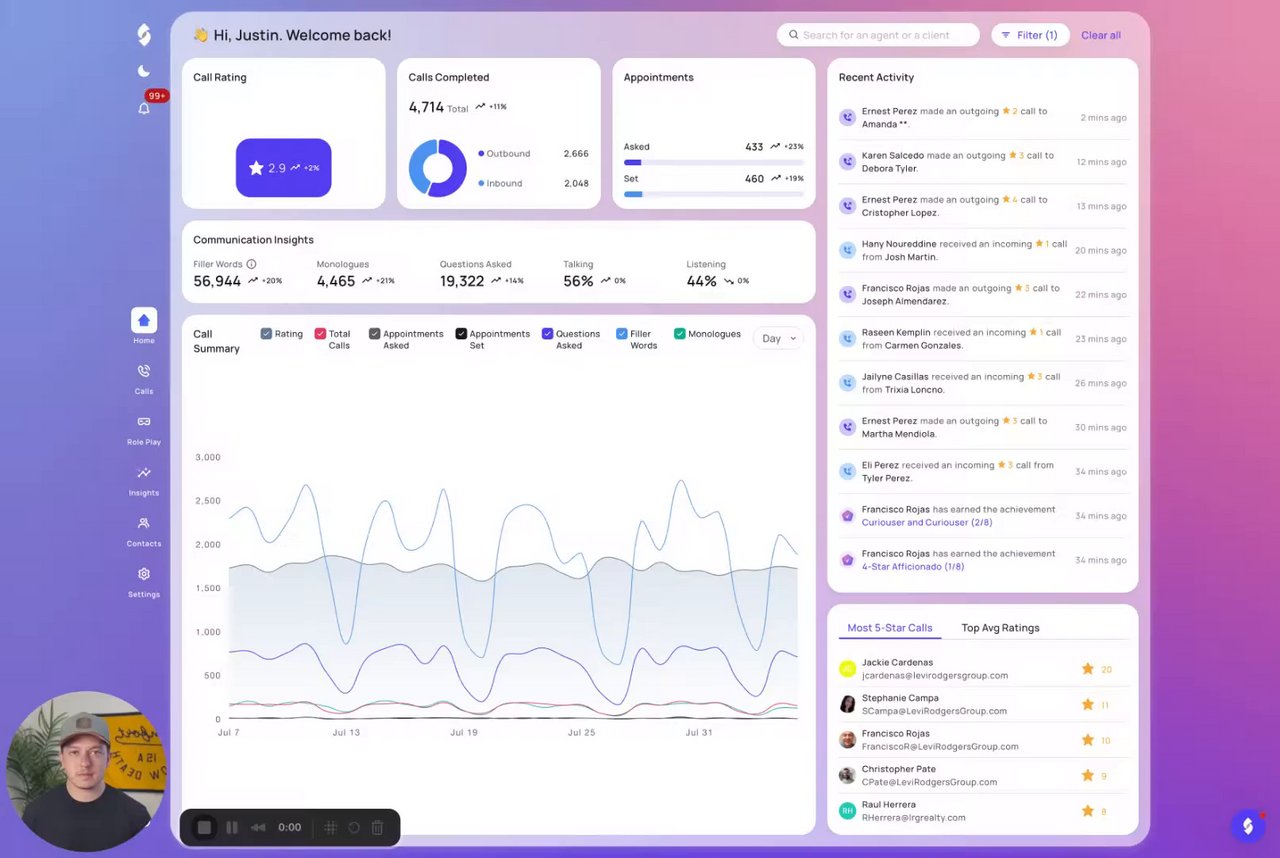Uncheck the Rating checkbox in Call Summary
The height and width of the screenshot is (858, 1280).
coord(266,334)
